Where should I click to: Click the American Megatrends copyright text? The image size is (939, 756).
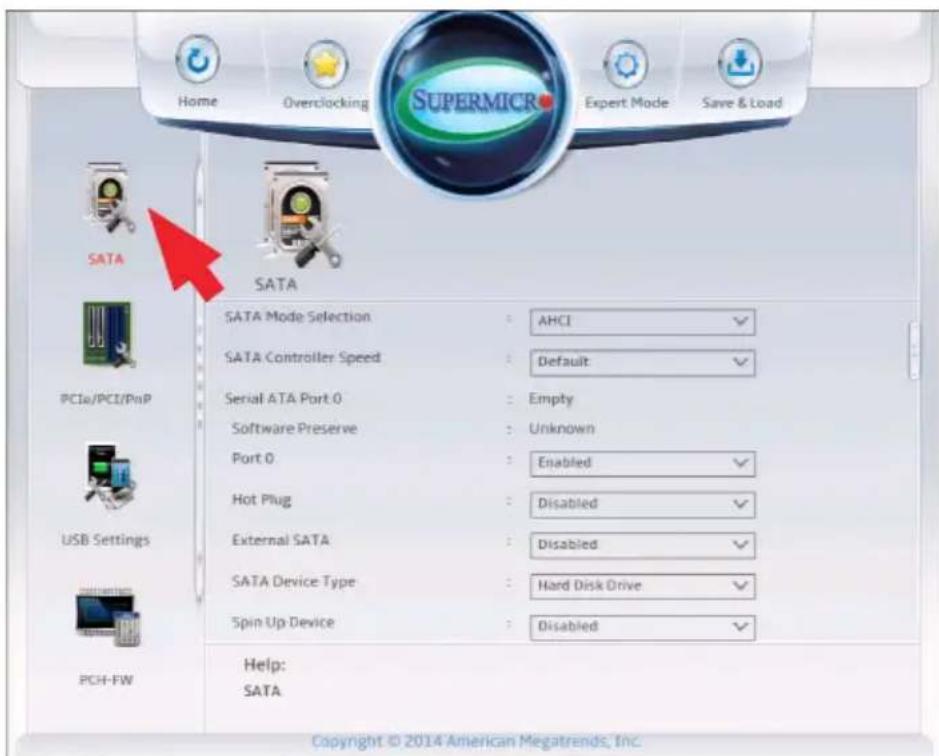tap(477, 741)
